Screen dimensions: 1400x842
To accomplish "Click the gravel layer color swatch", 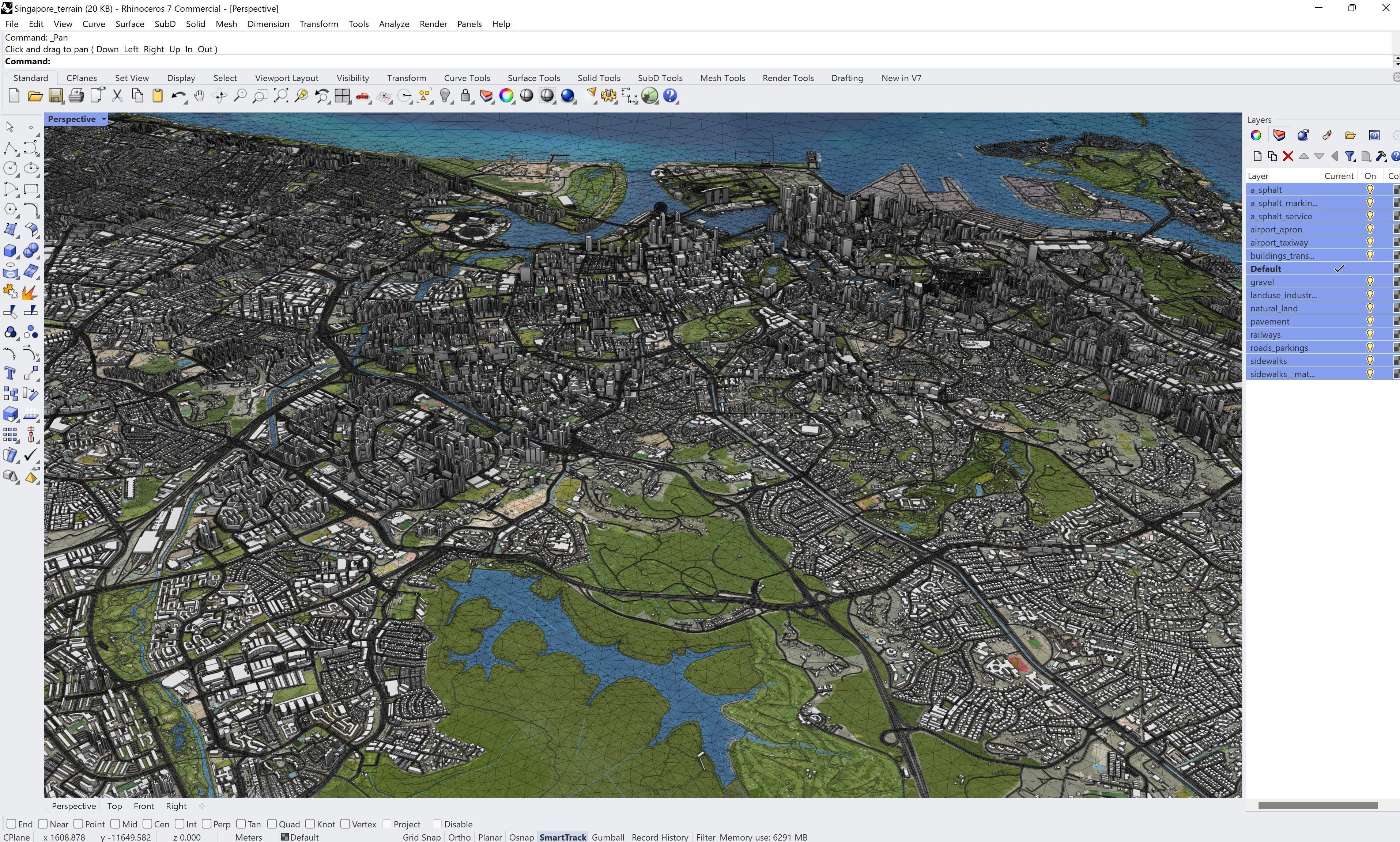I will 1396,281.
